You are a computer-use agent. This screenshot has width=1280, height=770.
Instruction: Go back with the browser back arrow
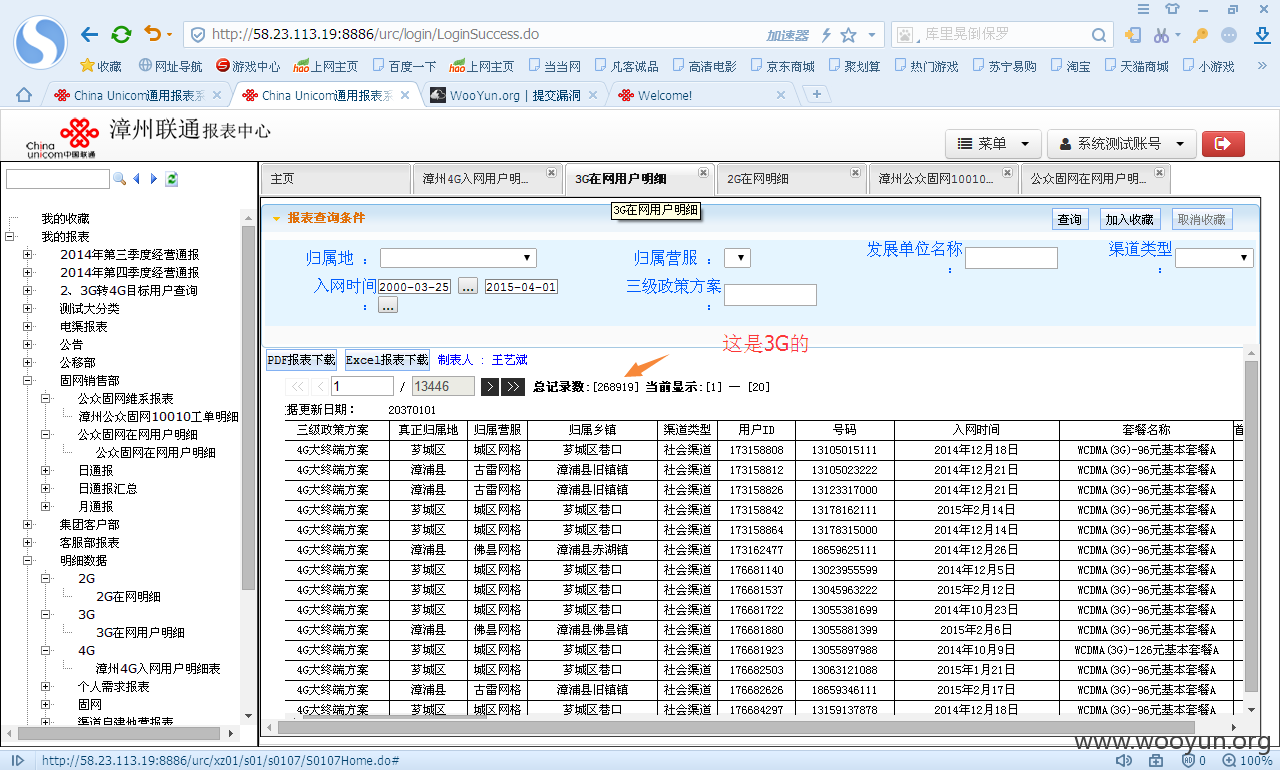[90, 35]
